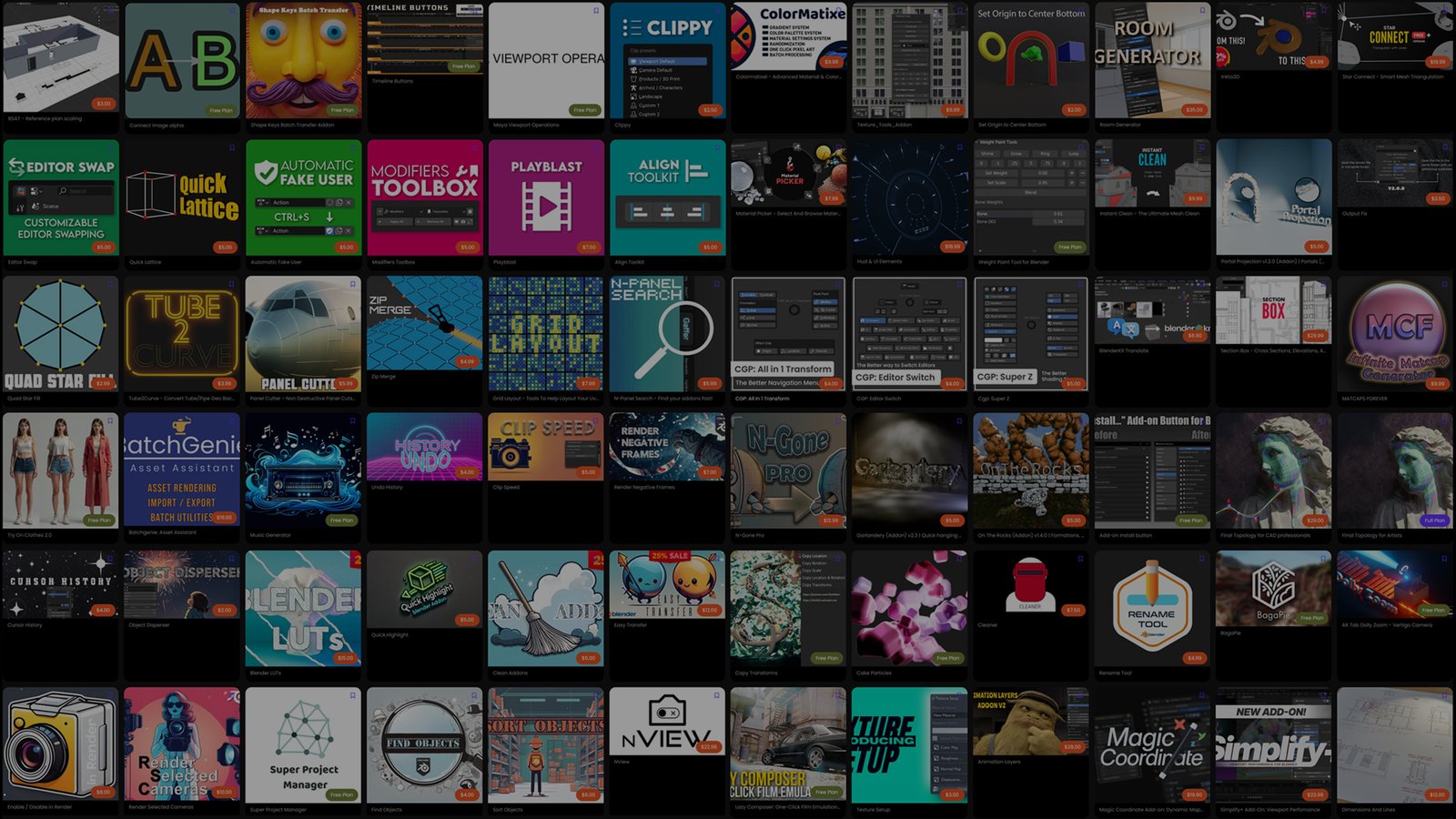The width and height of the screenshot is (1456, 819).
Task: Bookmark the Maya Viewport Operations card
Action: click(596, 11)
